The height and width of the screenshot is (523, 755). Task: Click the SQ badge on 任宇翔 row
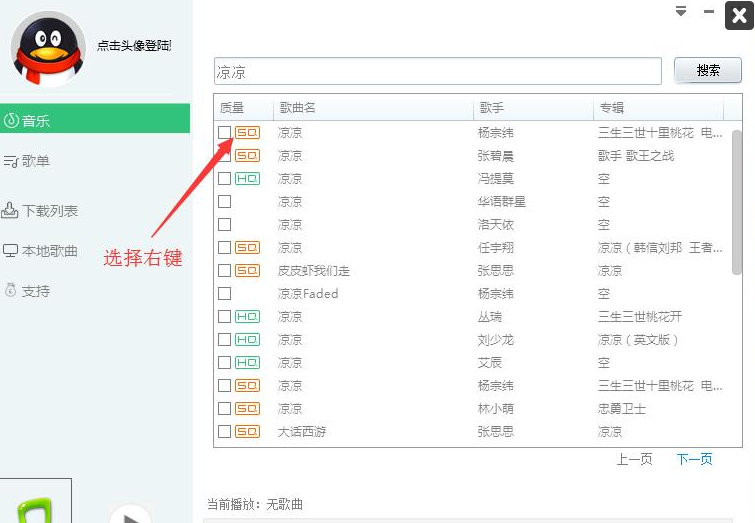pyautogui.click(x=247, y=248)
